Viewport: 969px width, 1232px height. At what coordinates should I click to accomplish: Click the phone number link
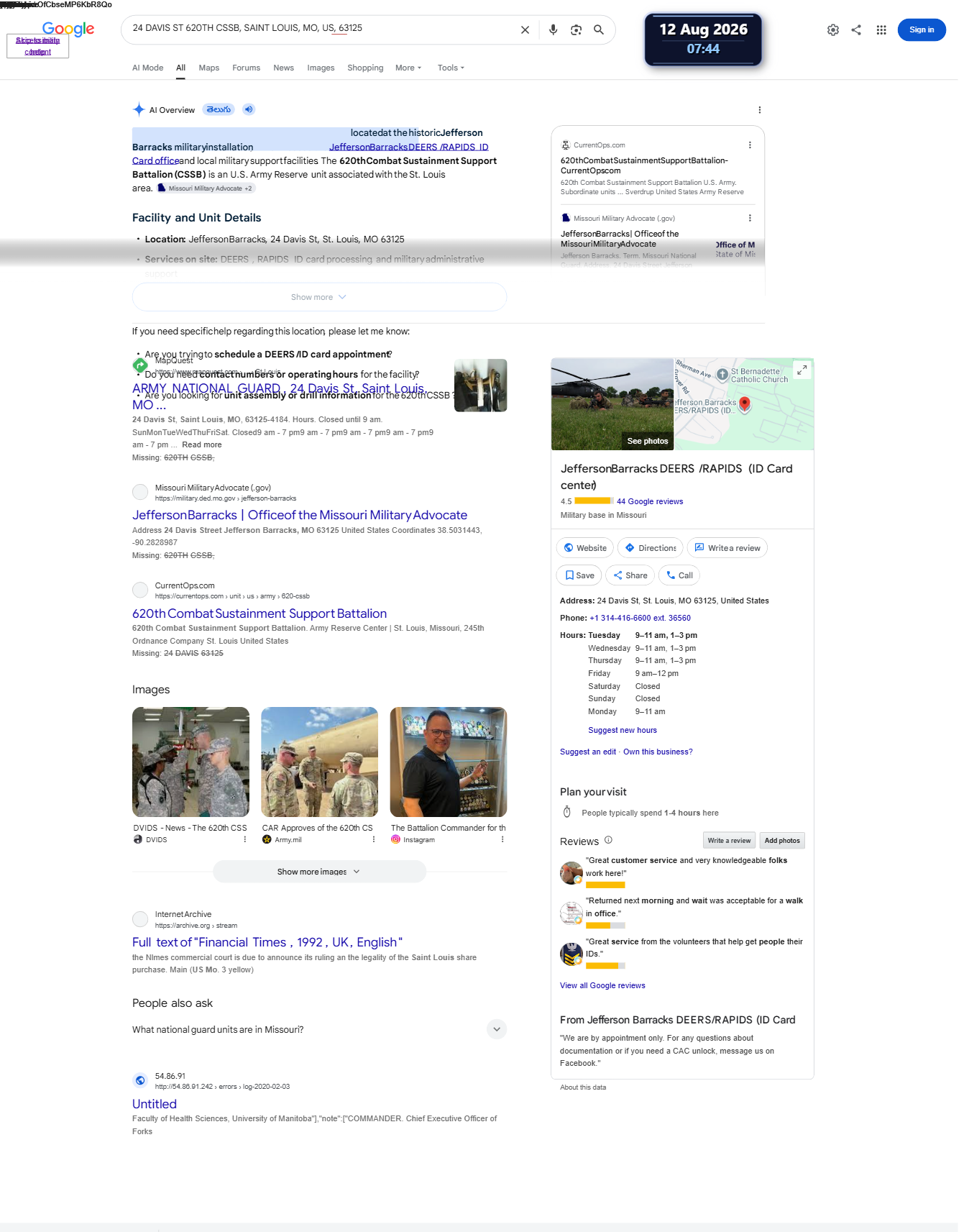pyautogui.click(x=640, y=618)
